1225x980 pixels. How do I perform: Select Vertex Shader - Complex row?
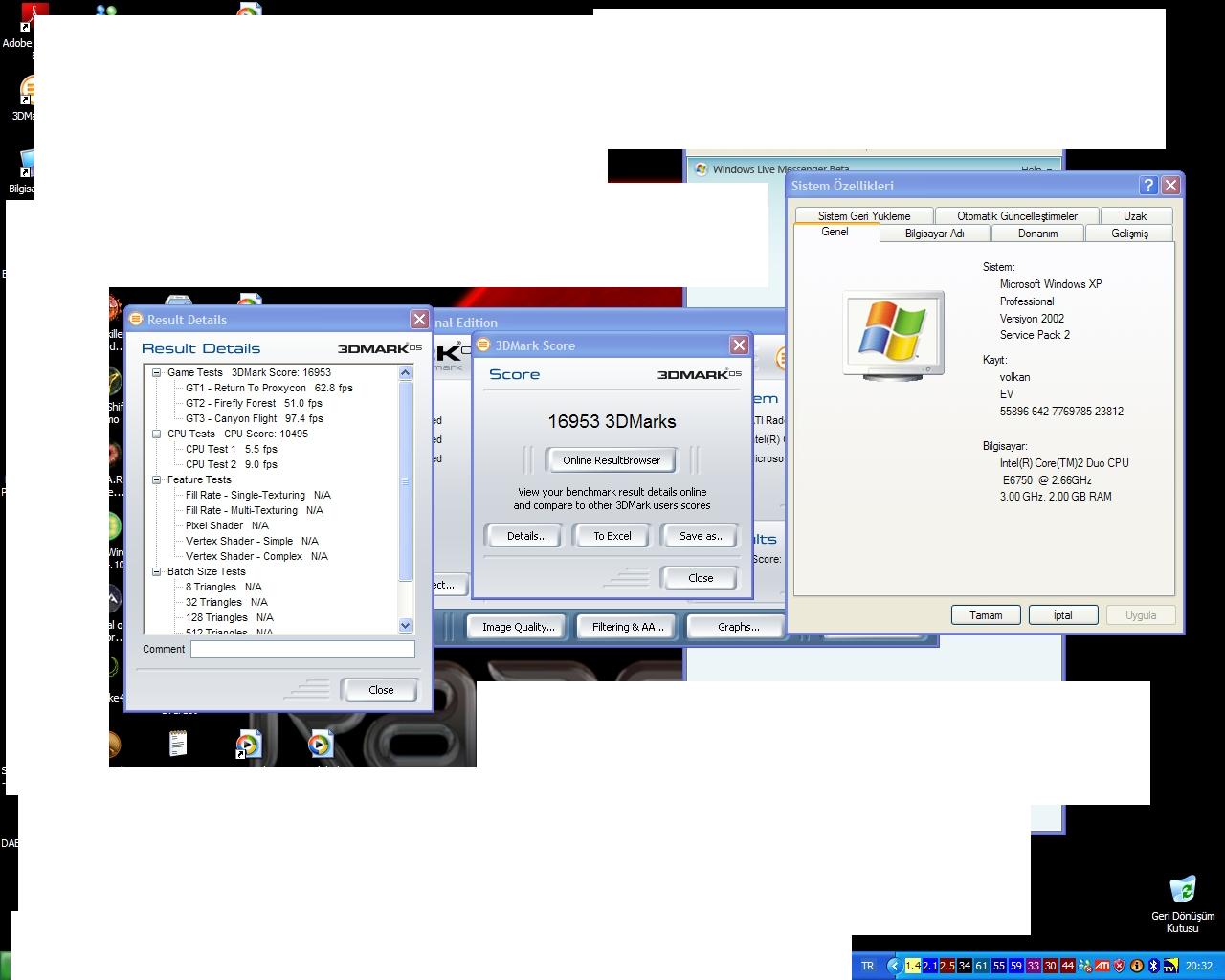(256, 557)
